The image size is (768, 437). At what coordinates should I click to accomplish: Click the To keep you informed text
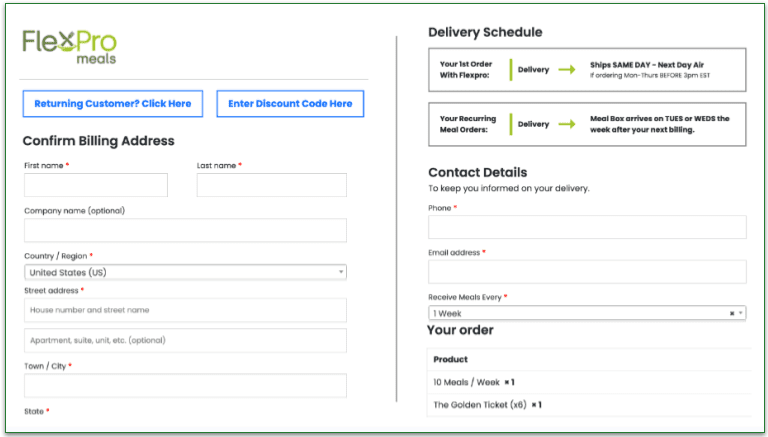[x=508, y=188]
